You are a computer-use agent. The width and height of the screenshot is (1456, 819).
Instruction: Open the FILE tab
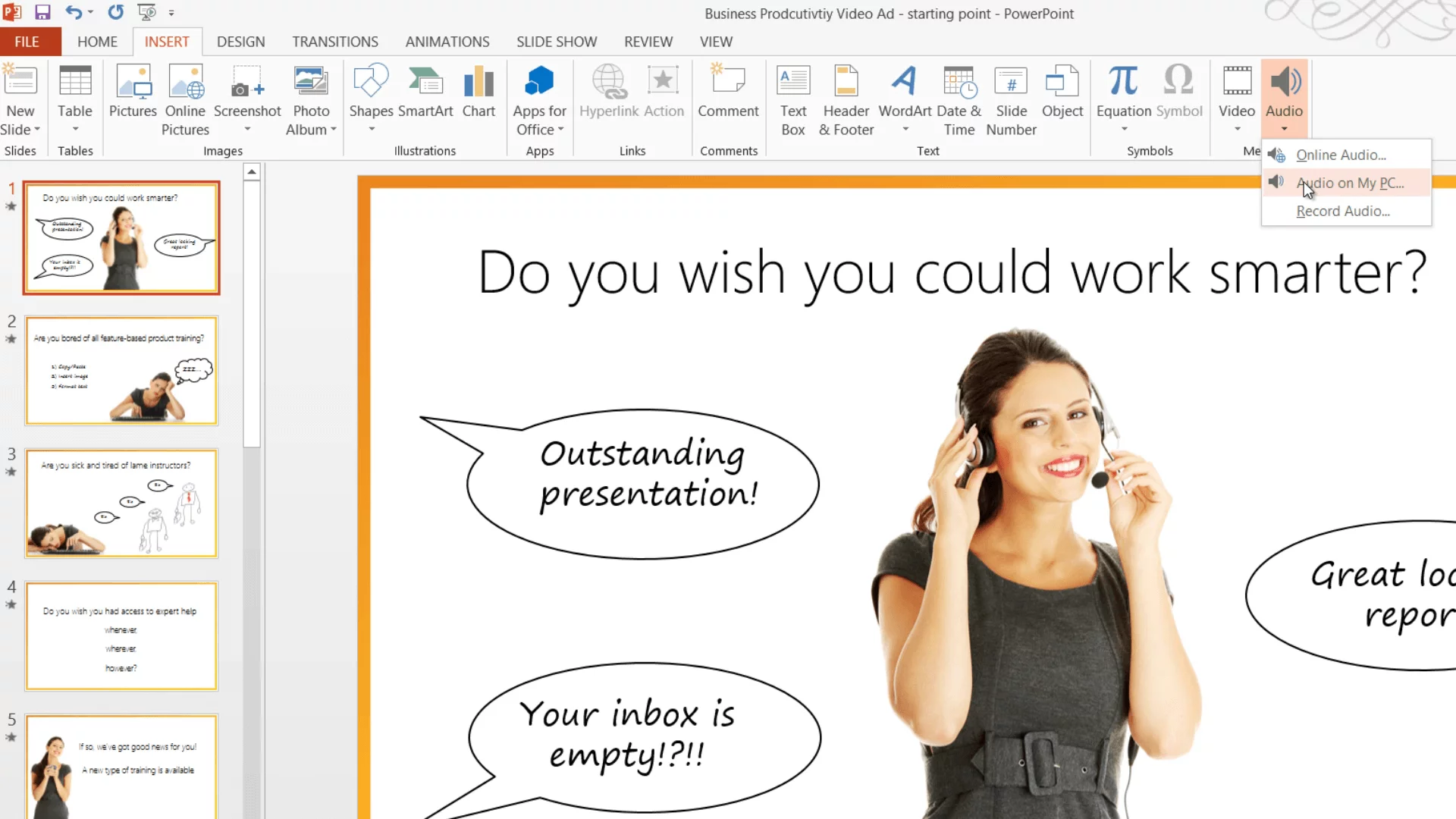coord(27,42)
